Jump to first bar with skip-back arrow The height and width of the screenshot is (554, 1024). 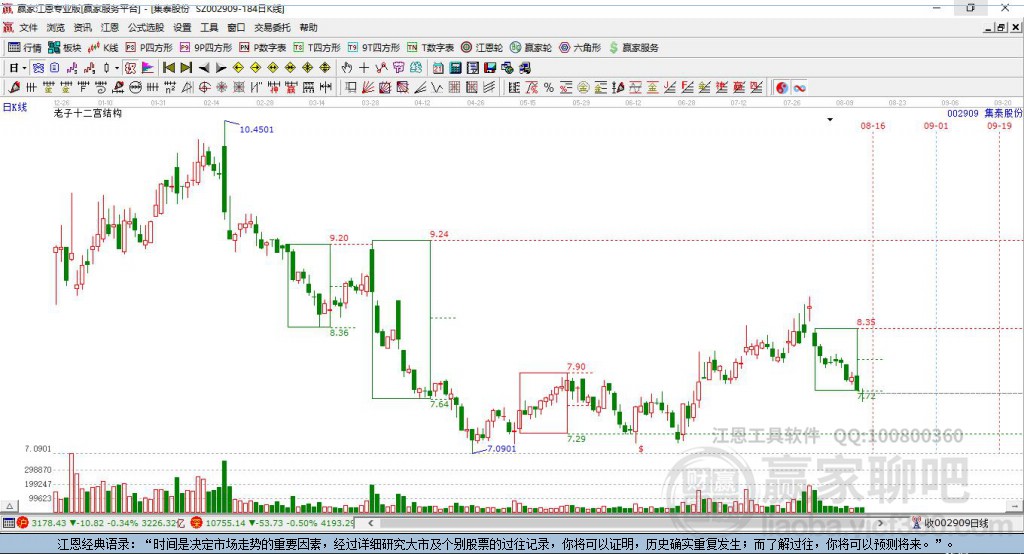coord(169,68)
